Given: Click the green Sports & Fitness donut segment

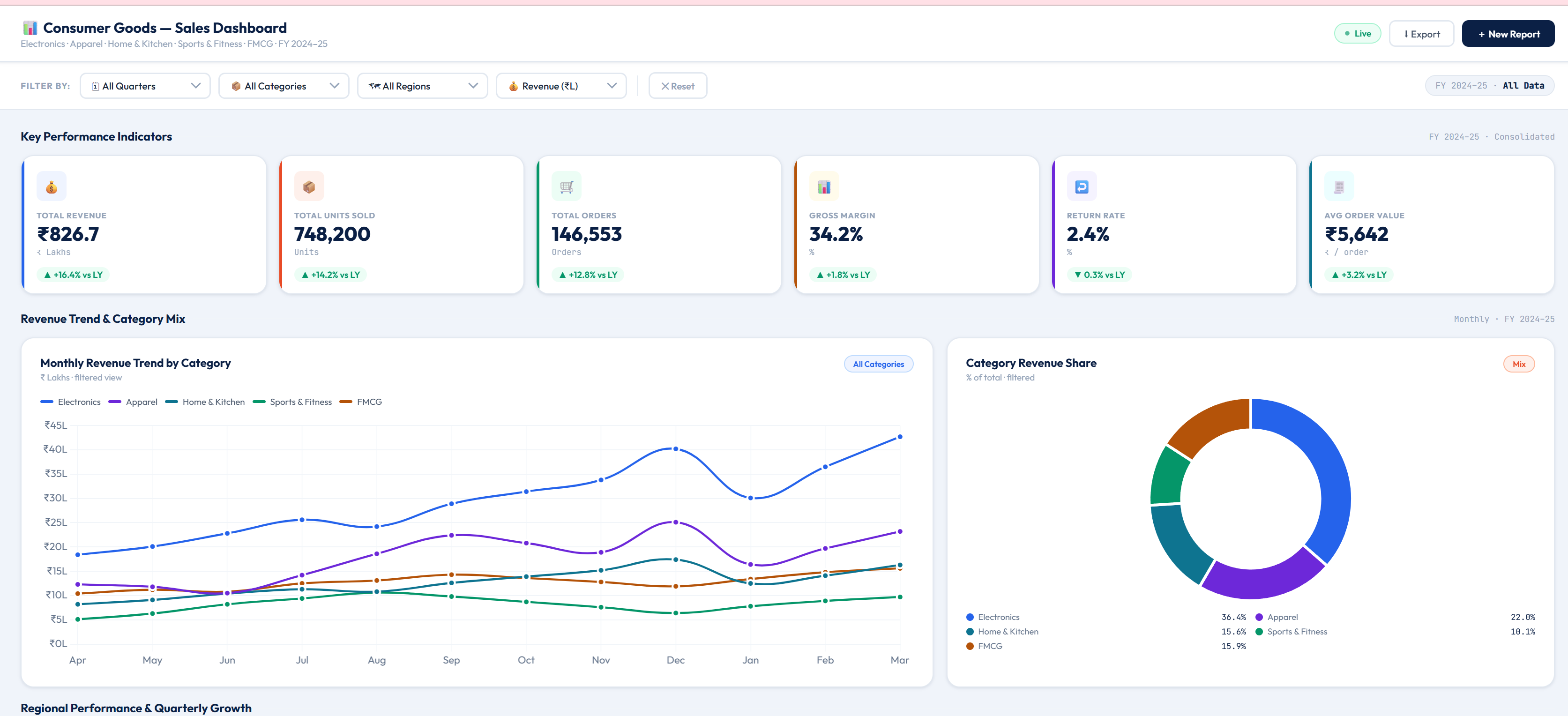Looking at the screenshot, I should point(1169,477).
